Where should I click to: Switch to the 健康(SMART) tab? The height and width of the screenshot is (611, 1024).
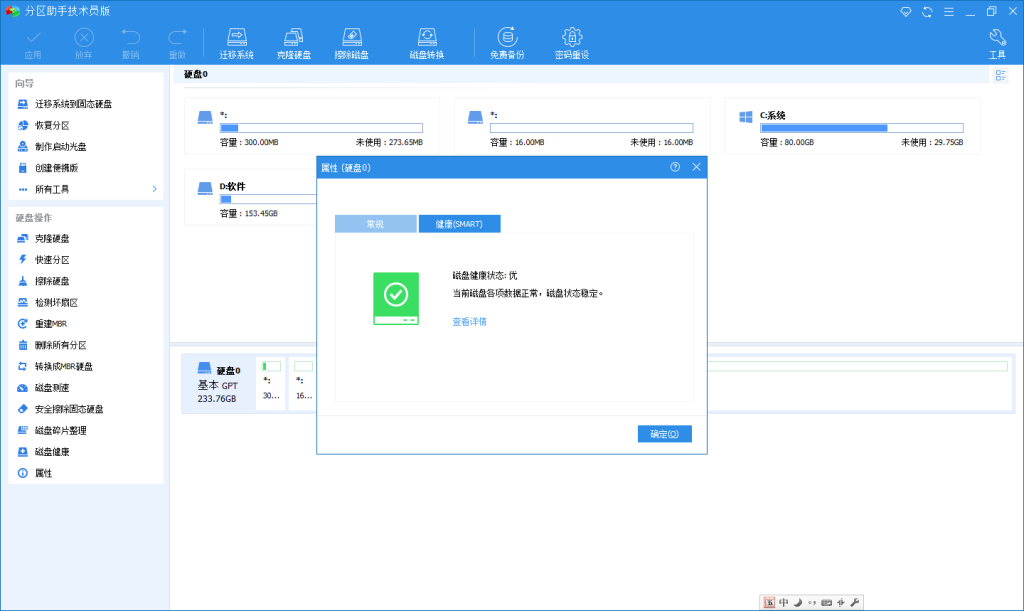(x=459, y=223)
